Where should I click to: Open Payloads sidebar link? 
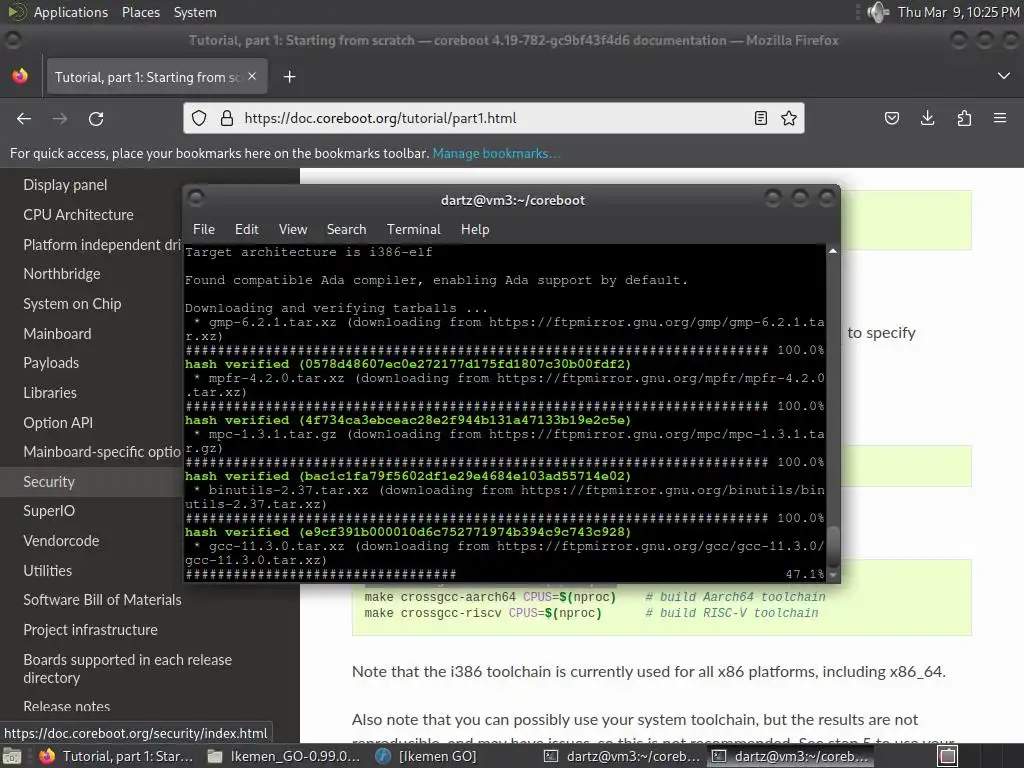click(x=51, y=363)
